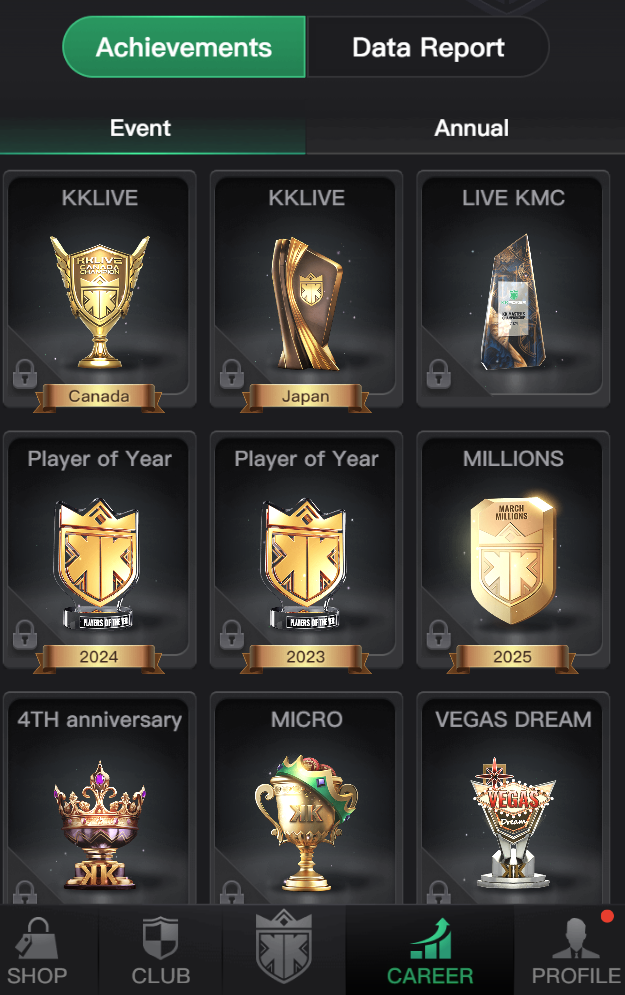Select the Event sub-tab
The width and height of the screenshot is (625, 995).
pyautogui.click(x=140, y=128)
